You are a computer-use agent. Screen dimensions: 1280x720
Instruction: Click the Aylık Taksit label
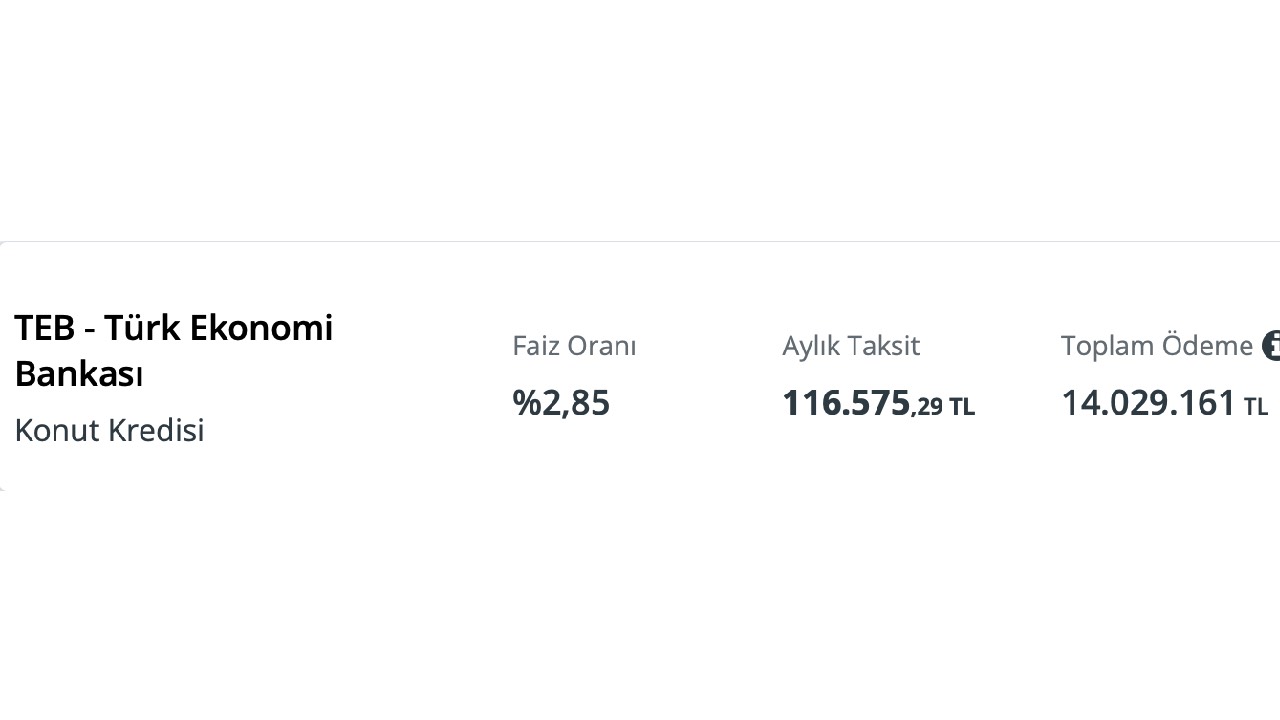pyautogui.click(x=851, y=346)
